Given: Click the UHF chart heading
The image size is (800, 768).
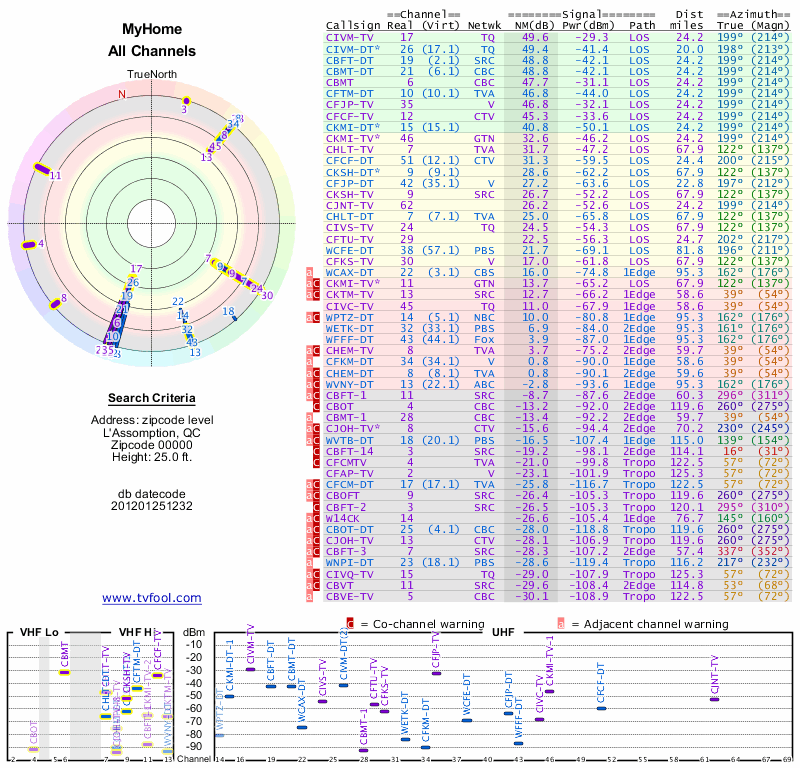Looking at the screenshot, I should [503, 632].
